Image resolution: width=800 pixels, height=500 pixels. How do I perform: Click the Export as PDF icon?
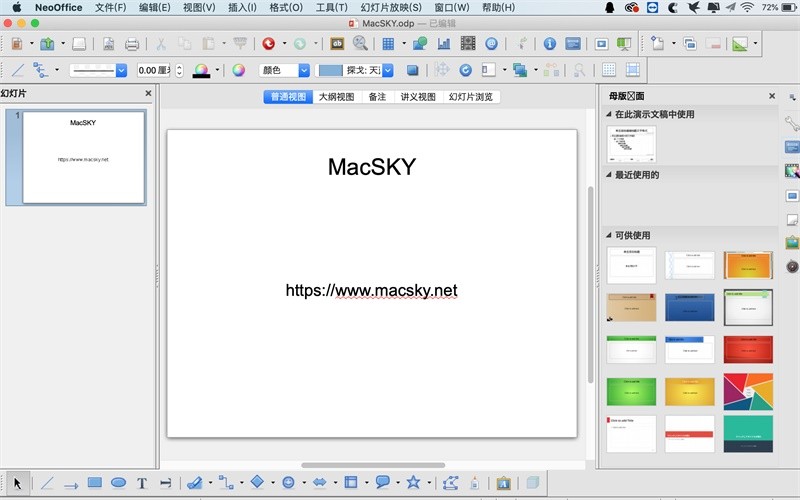click(108, 44)
